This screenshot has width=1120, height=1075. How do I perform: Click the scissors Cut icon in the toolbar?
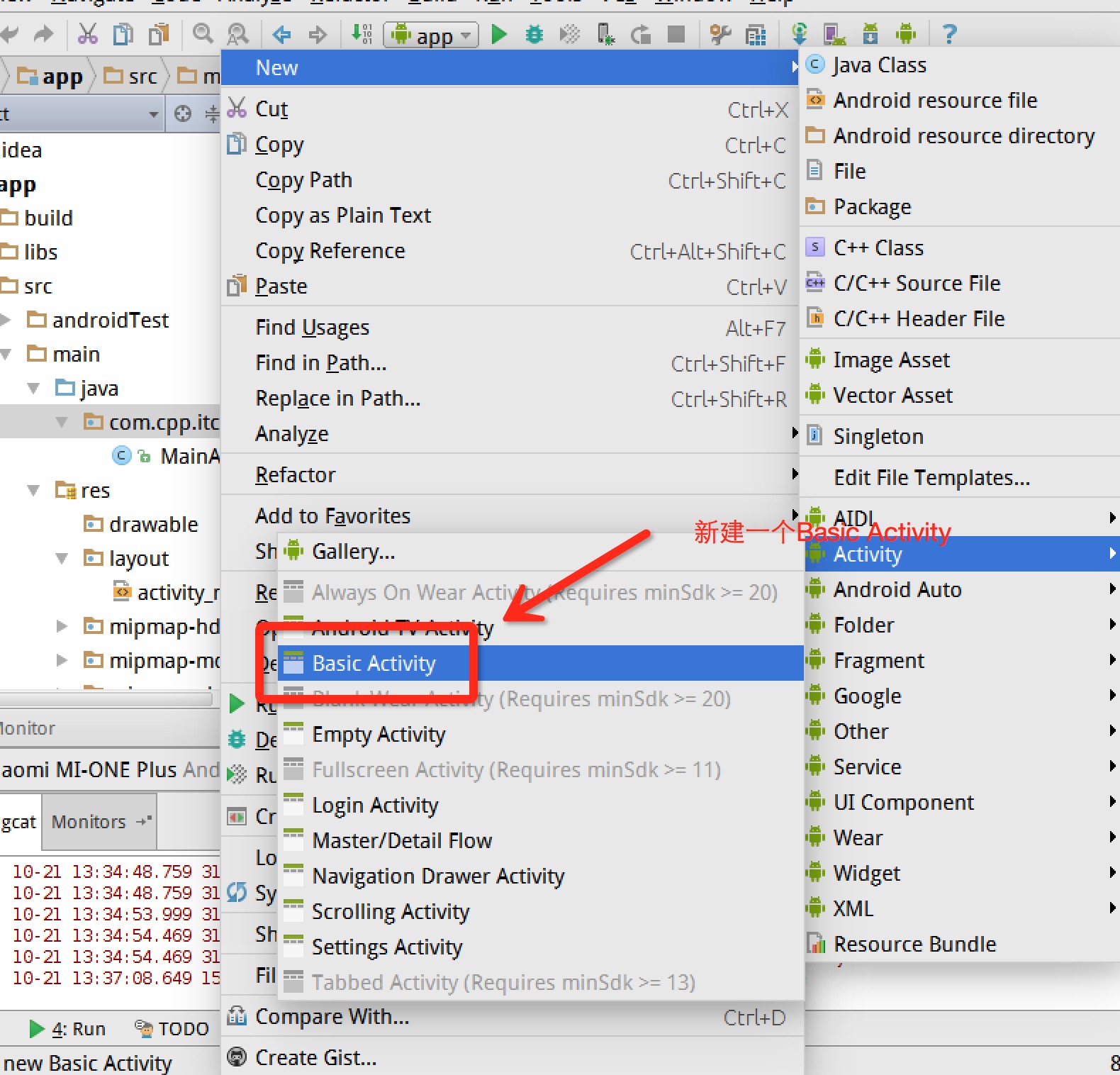pos(88,33)
